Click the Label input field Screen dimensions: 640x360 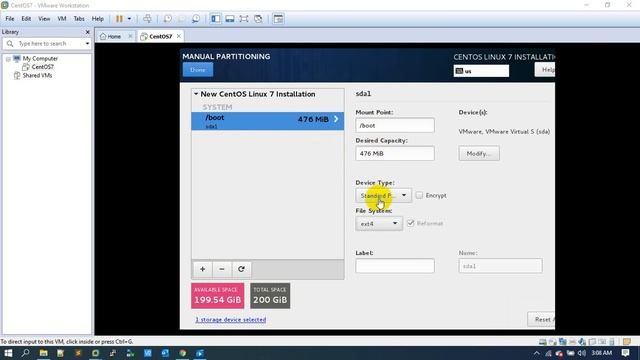pyautogui.click(x=395, y=266)
